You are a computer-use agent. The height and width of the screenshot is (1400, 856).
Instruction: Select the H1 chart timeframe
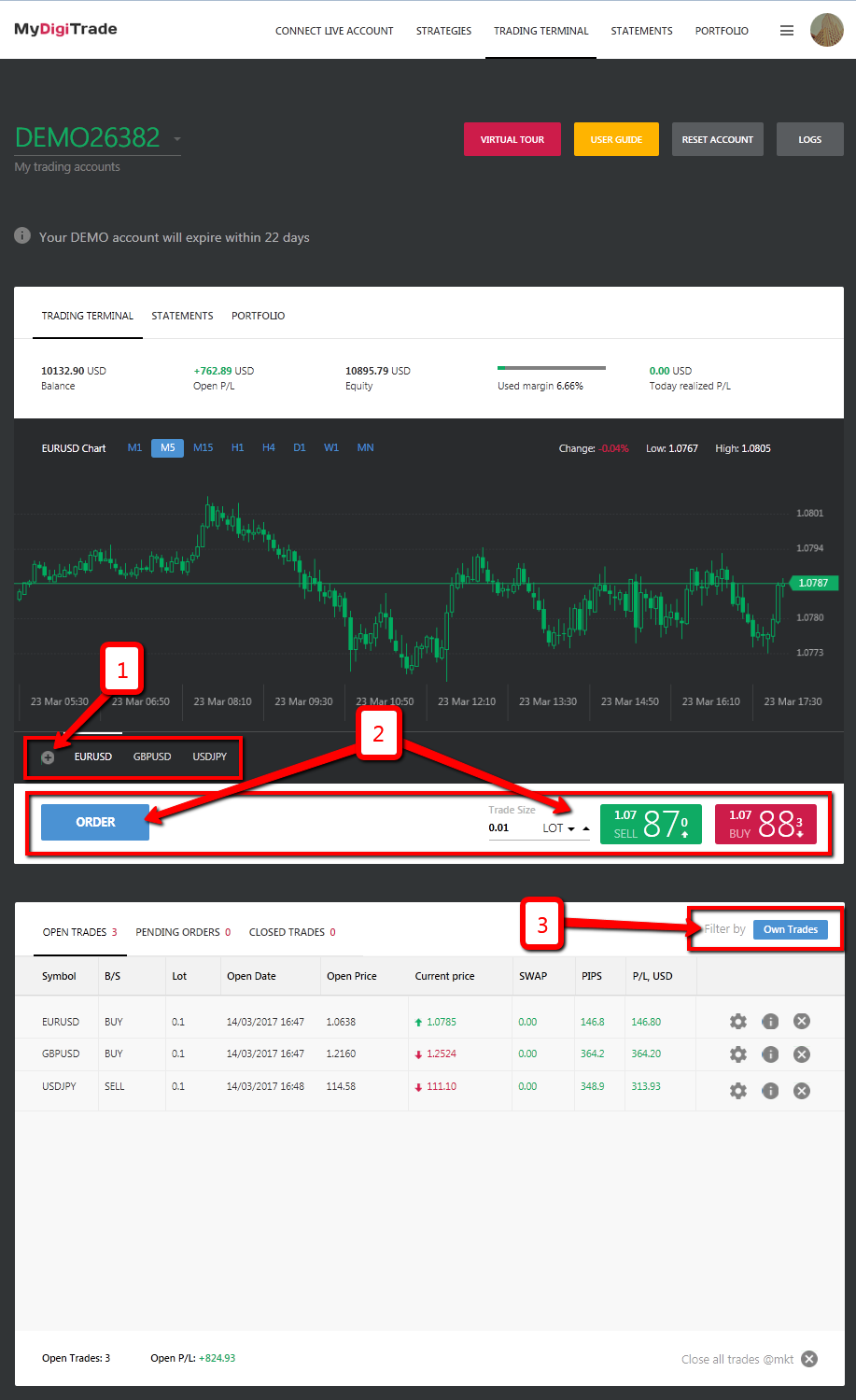238,448
